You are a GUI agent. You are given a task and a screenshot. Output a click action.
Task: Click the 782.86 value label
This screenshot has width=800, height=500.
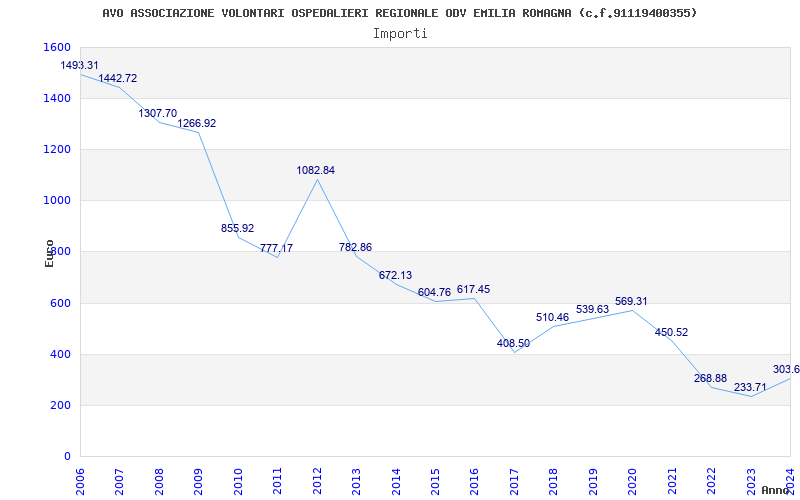tap(356, 247)
